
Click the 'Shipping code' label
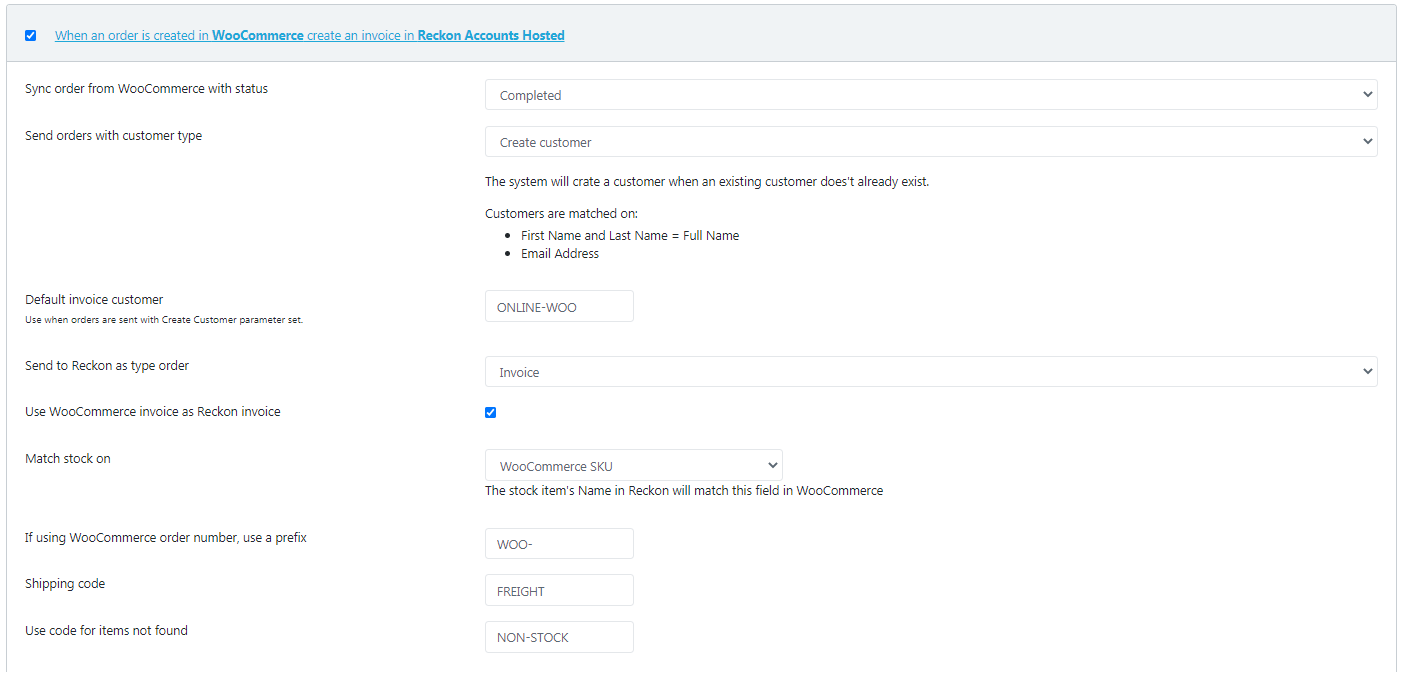65,584
